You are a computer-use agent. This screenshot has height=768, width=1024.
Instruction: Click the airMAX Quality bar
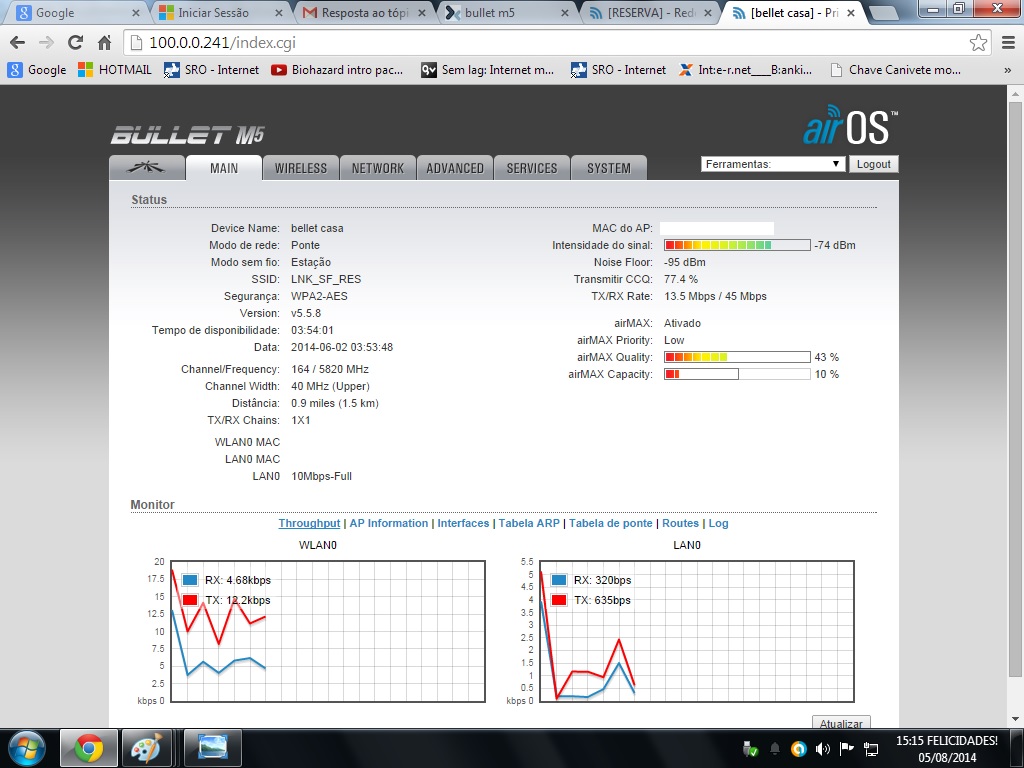(x=737, y=357)
